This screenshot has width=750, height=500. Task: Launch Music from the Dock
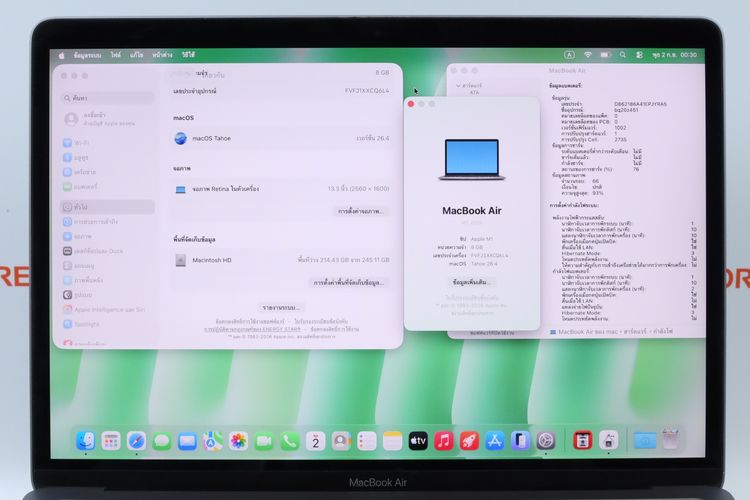coord(444,441)
